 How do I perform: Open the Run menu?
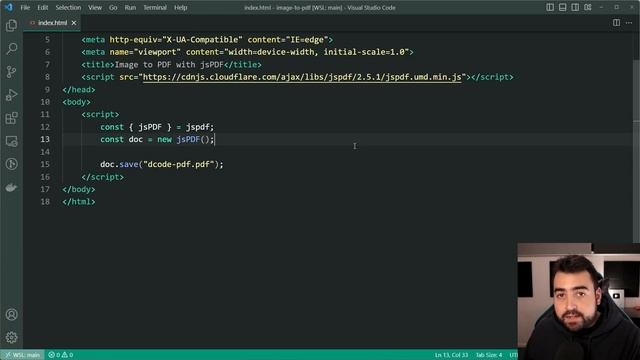(x=130, y=7)
